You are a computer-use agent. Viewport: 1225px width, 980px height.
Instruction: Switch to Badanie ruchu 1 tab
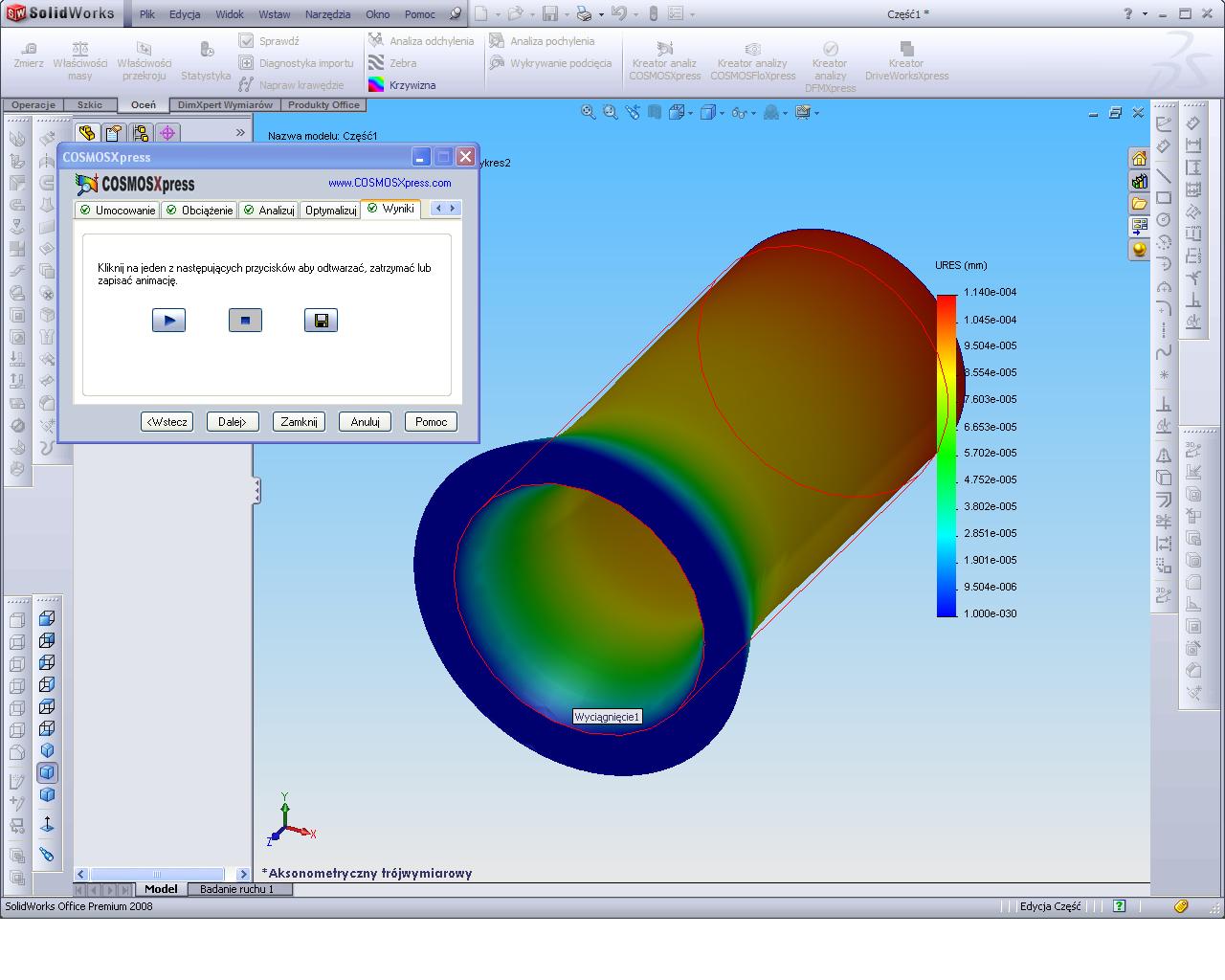pyautogui.click(x=236, y=889)
